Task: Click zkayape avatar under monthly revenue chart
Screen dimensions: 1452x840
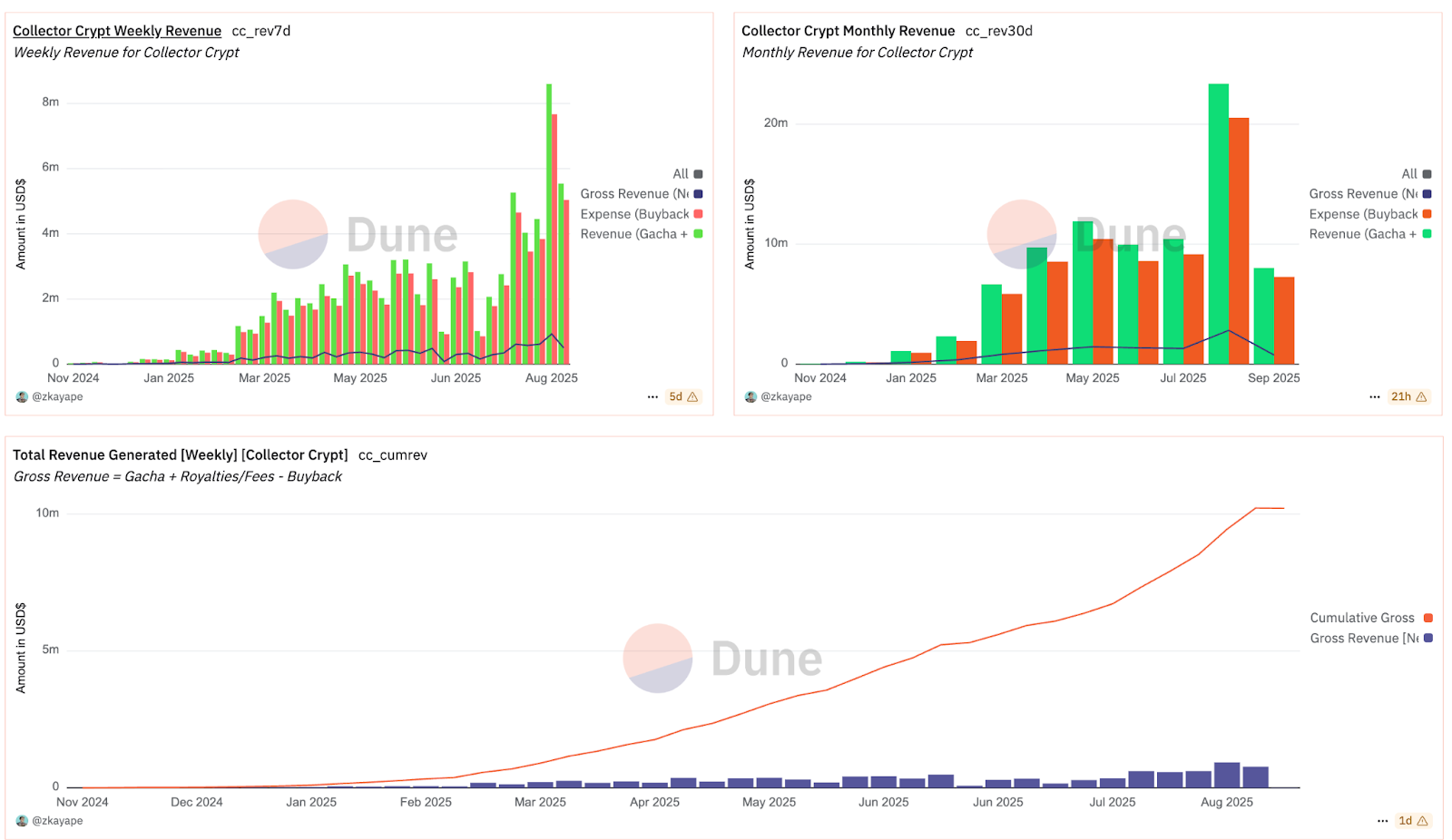Action: (751, 396)
